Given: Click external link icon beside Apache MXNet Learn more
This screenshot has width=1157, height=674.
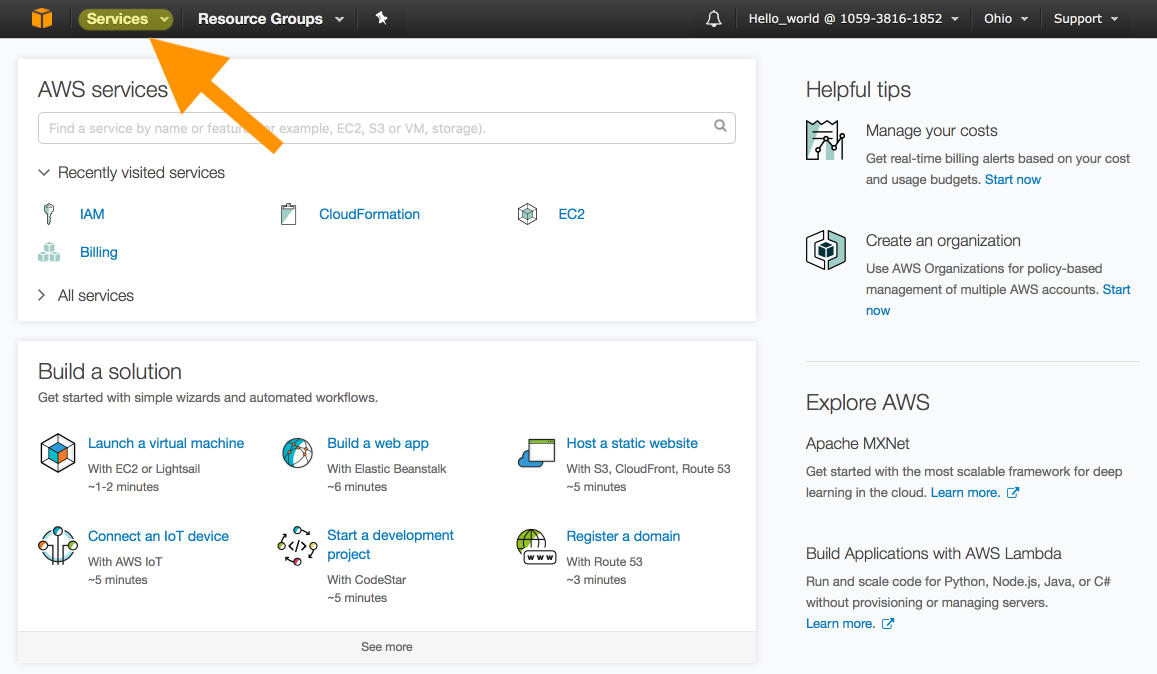Looking at the screenshot, I should click(1013, 492).
